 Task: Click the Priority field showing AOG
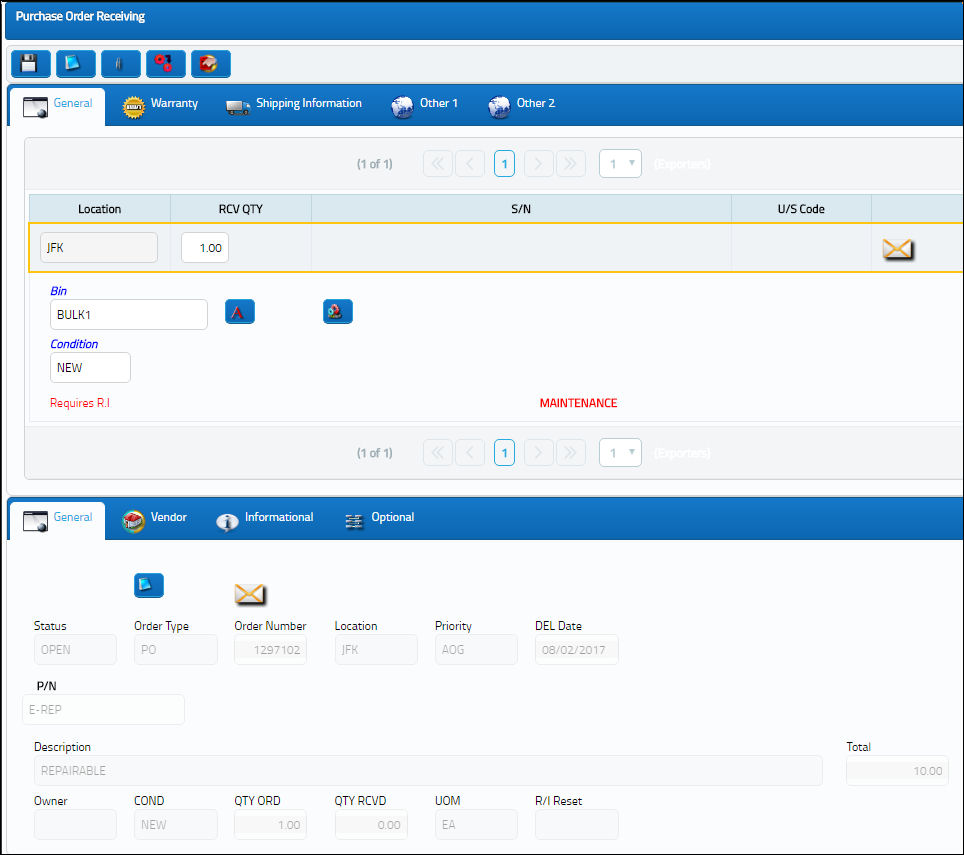(476, 650)
